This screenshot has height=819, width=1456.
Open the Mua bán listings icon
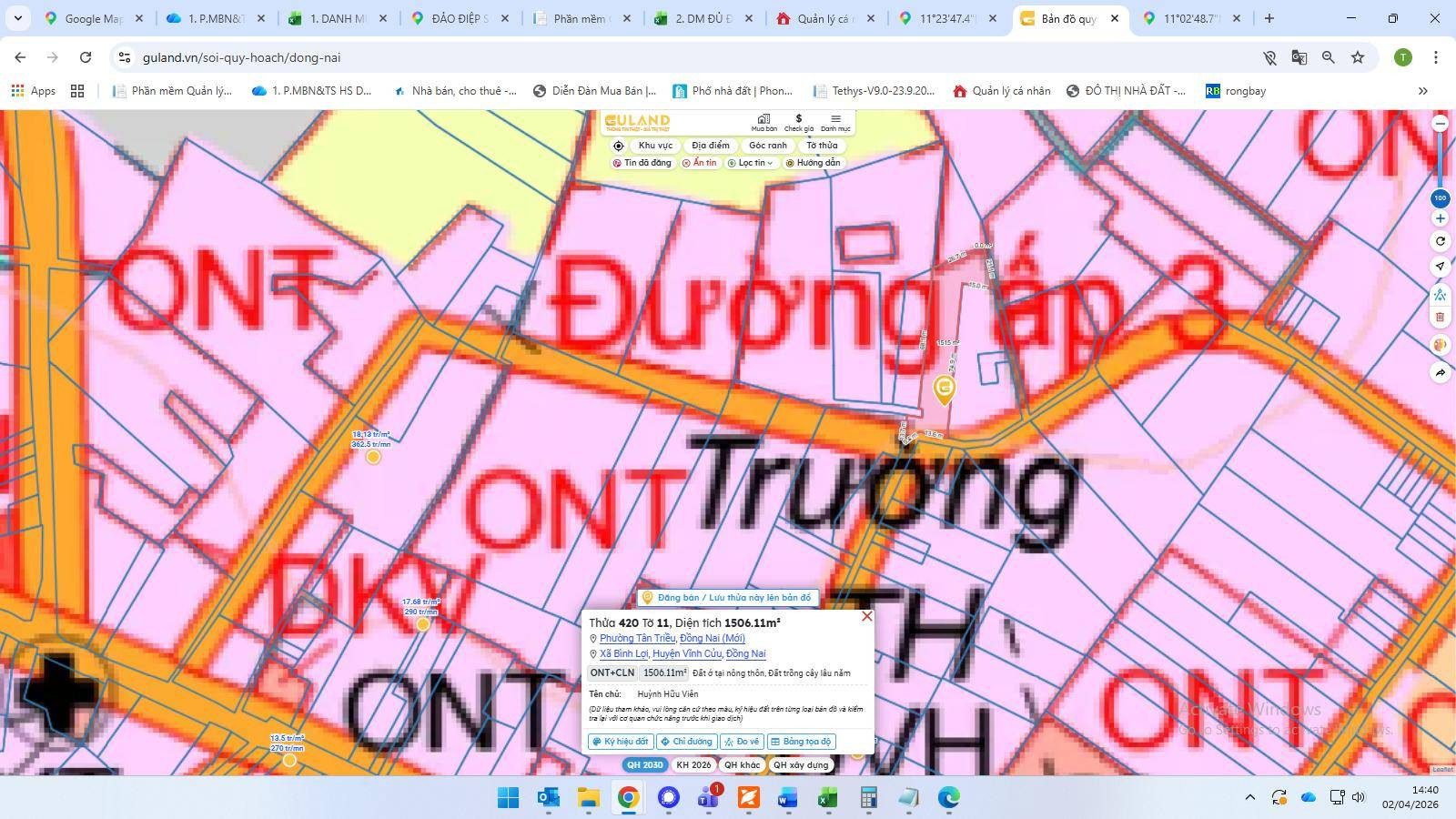(763, 123)
